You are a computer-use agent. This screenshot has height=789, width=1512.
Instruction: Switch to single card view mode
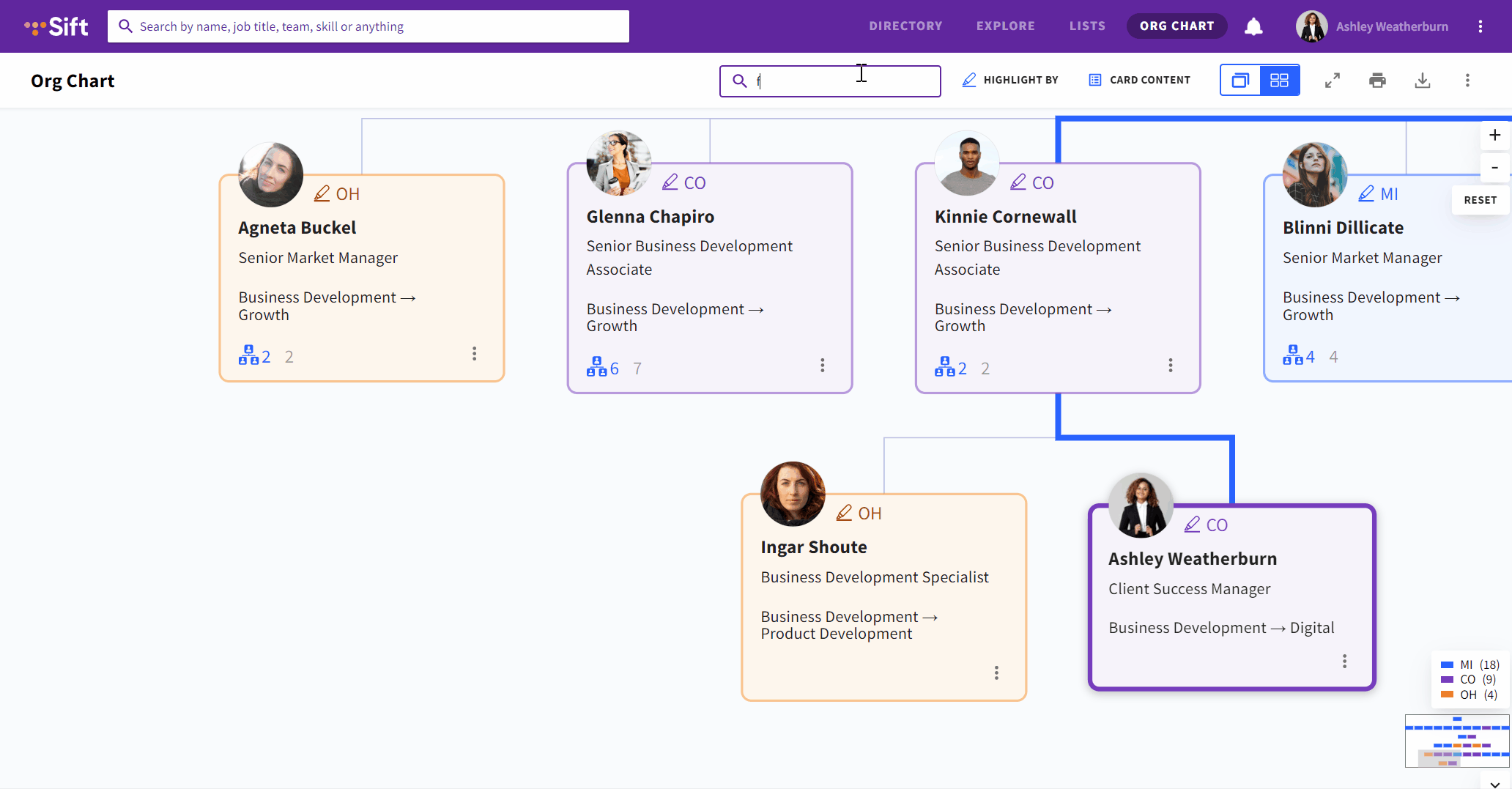point(1239,80)
